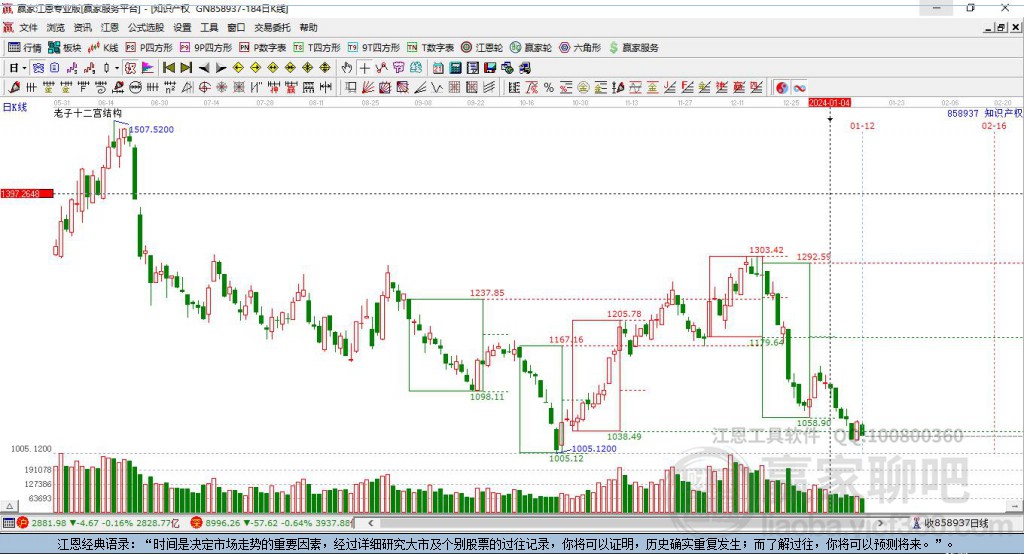The width and height of the screenshot is (1024, 554).
Task: Select the Gann fan lines tool
Action: pos(368,88)
